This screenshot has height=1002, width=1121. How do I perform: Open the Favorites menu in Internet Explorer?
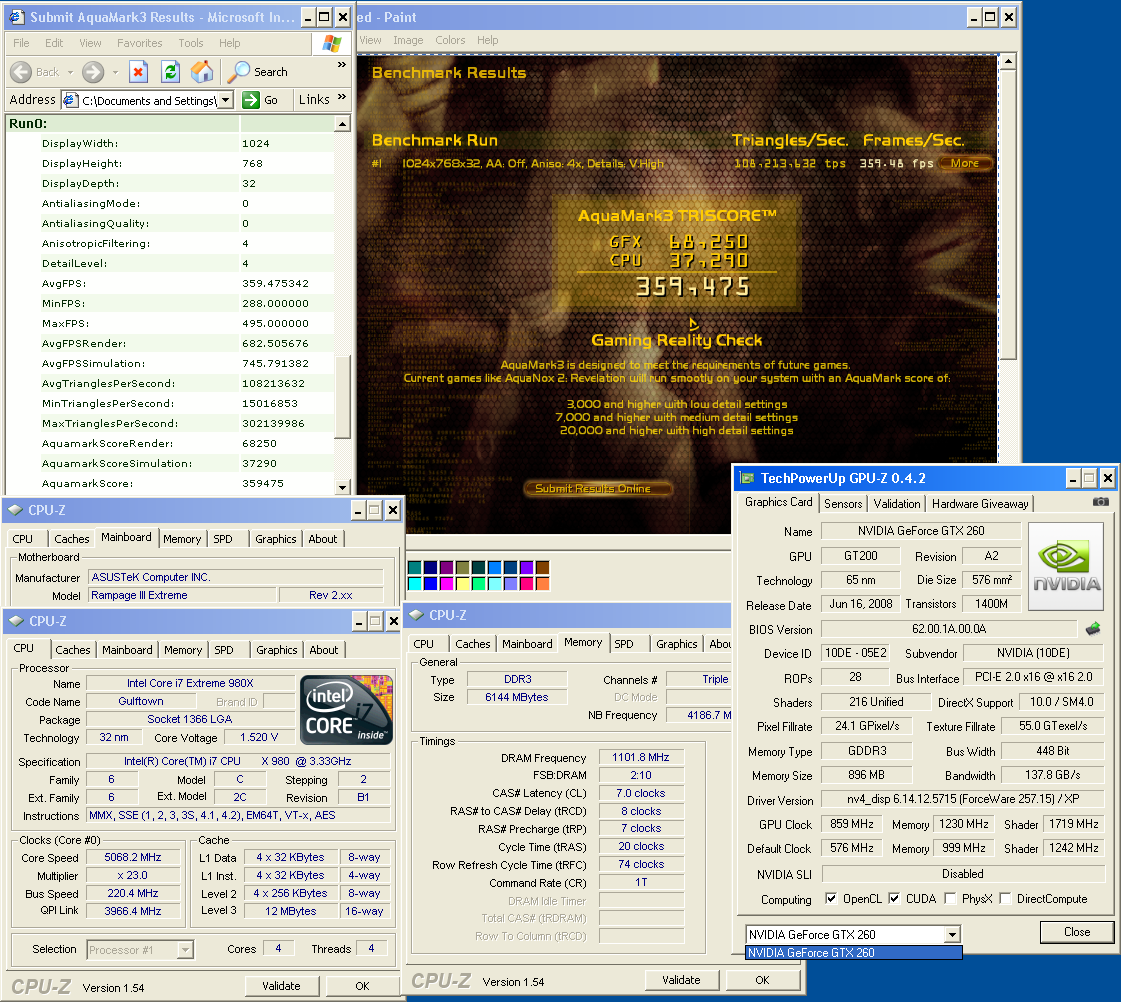point(139,43)
